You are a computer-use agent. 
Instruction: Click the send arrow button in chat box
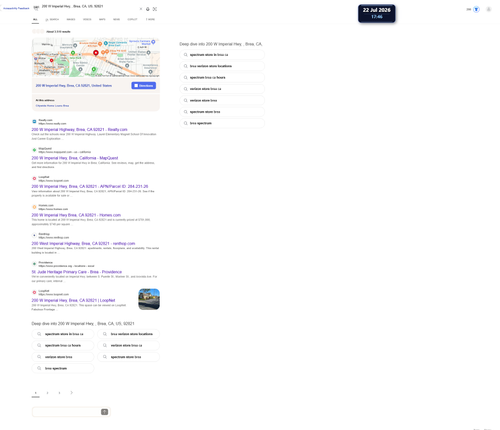pos(104,412)
